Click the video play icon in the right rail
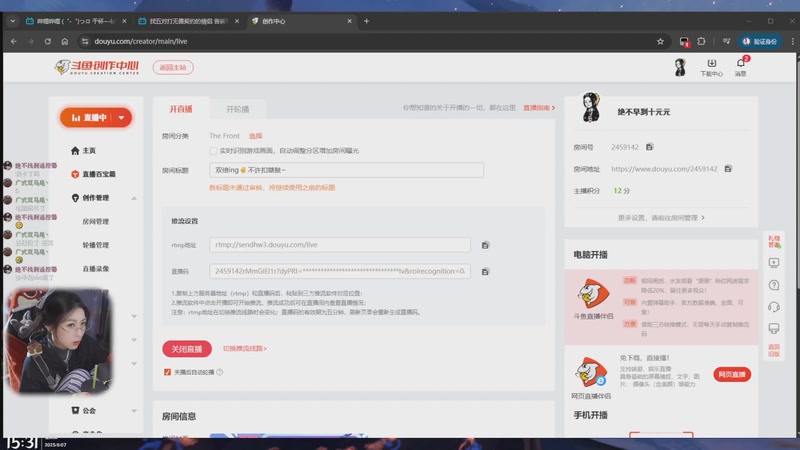 coord(774,263)
